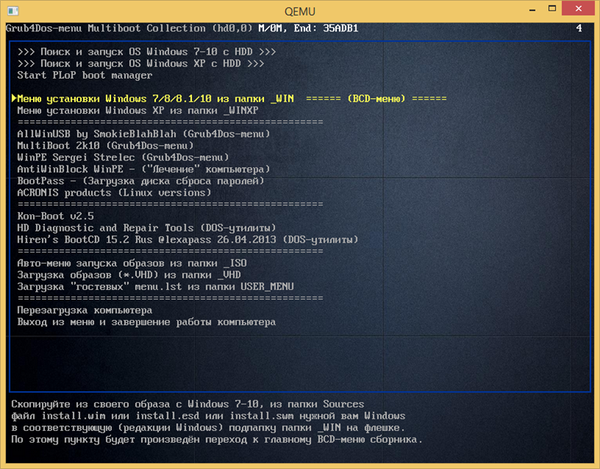Viewport: 600px width, 469px height.
Task: Close the QEMU window
Action: (x=578, y=8)
